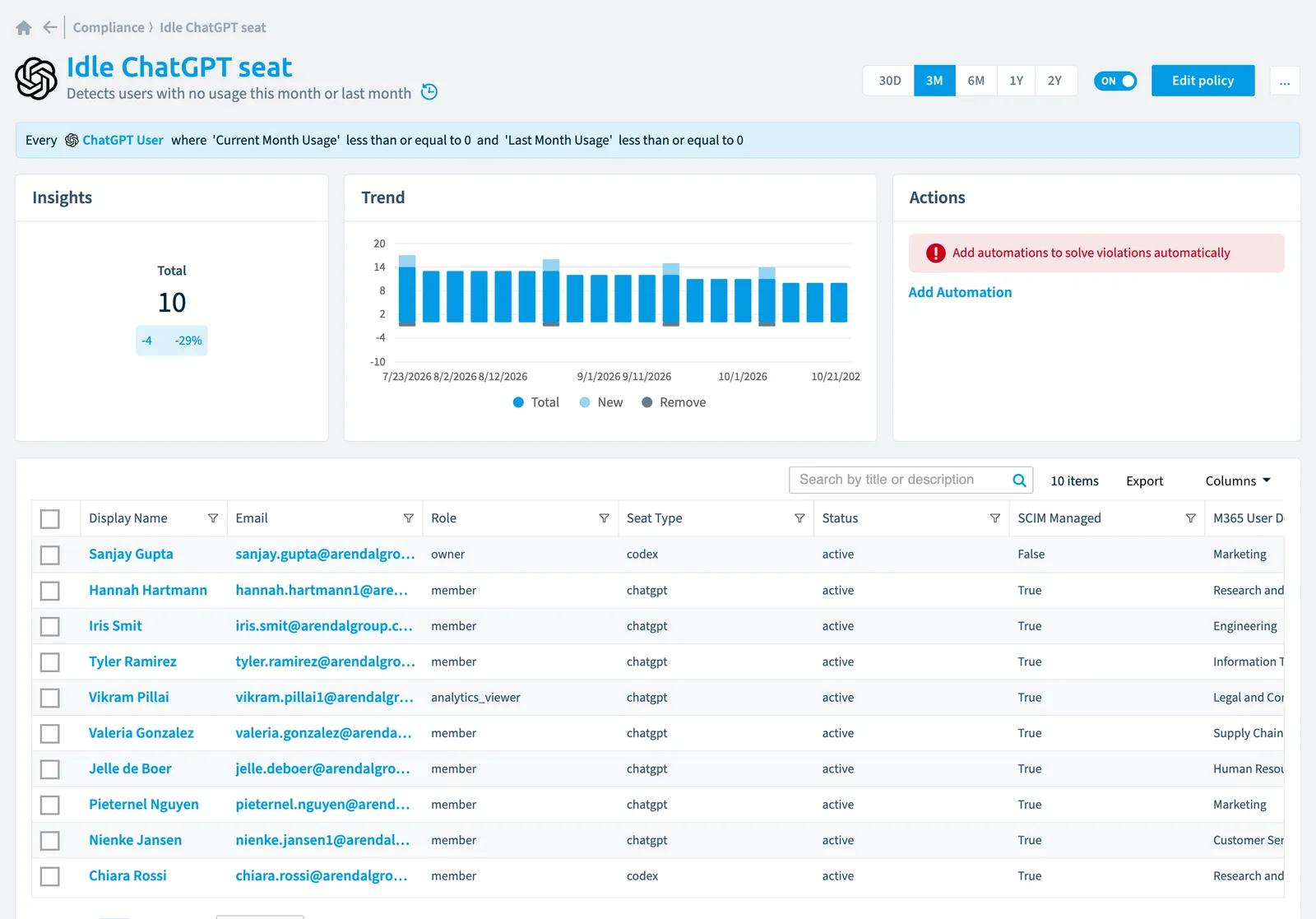Image resolution: width=1316 pixels, height=919 pixels.
Task: Choose the 2Y time range
Action: [x=1055, y=81]
